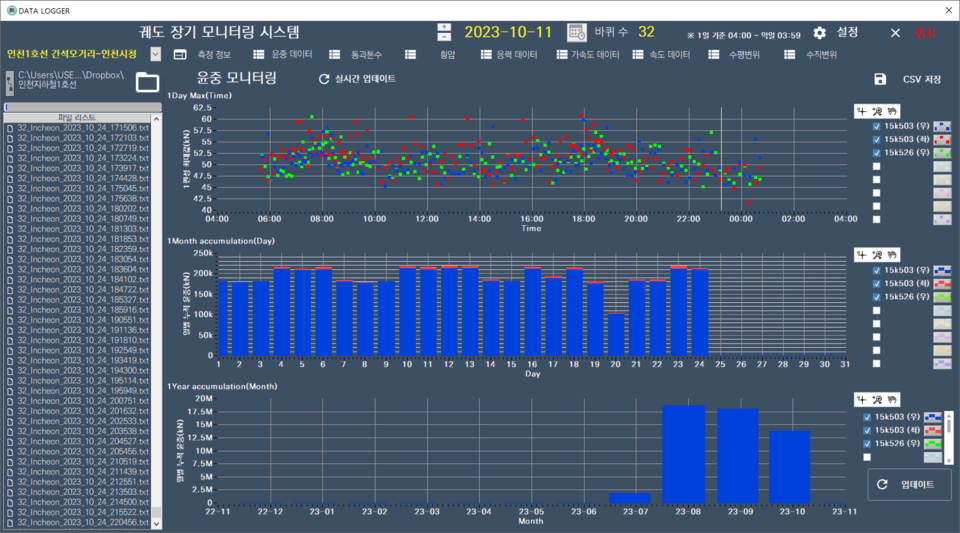Increment the date with the plus stepper
Screen dimensions: 960x533
[444, 28]
